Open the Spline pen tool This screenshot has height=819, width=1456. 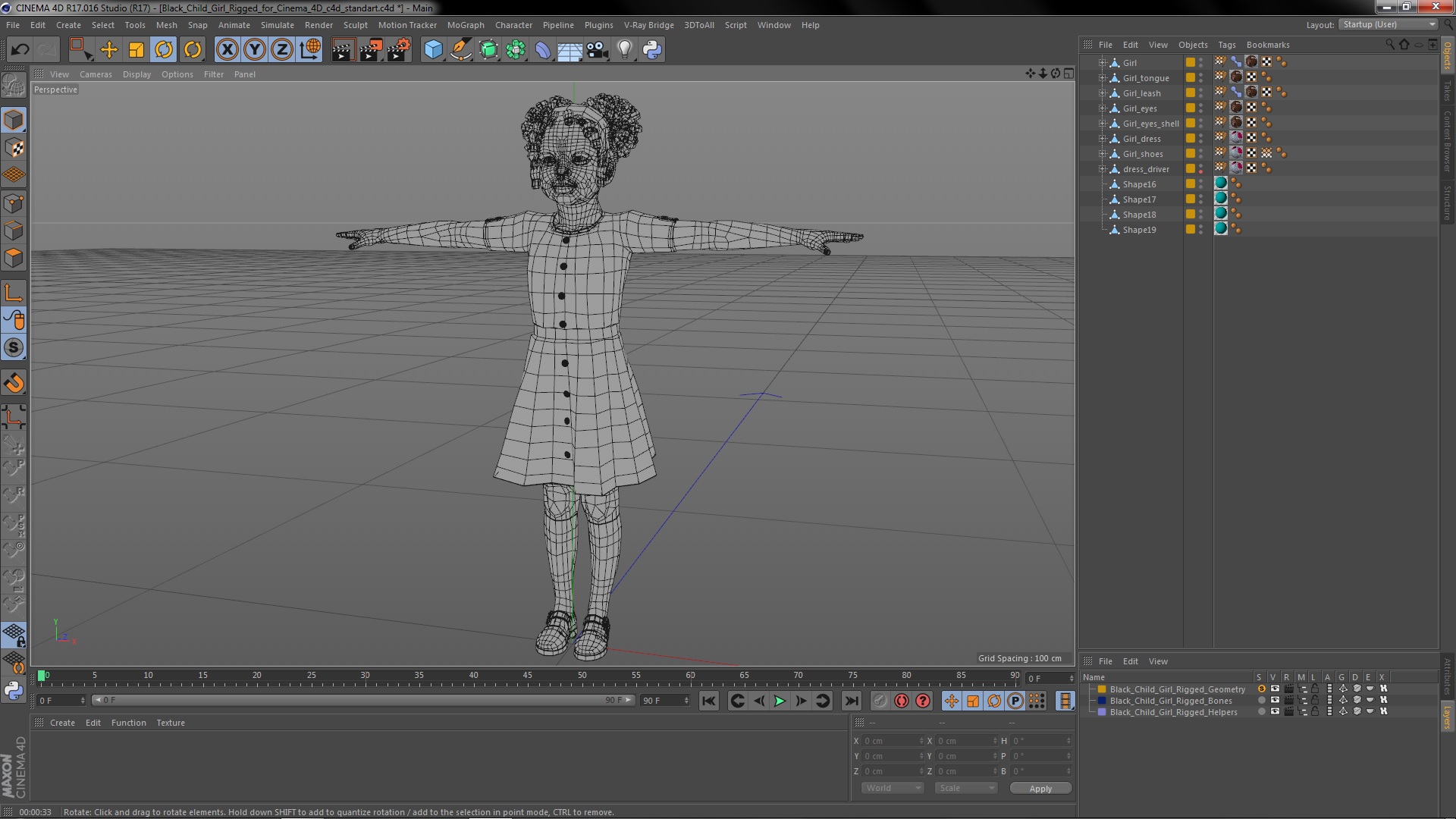461,50
